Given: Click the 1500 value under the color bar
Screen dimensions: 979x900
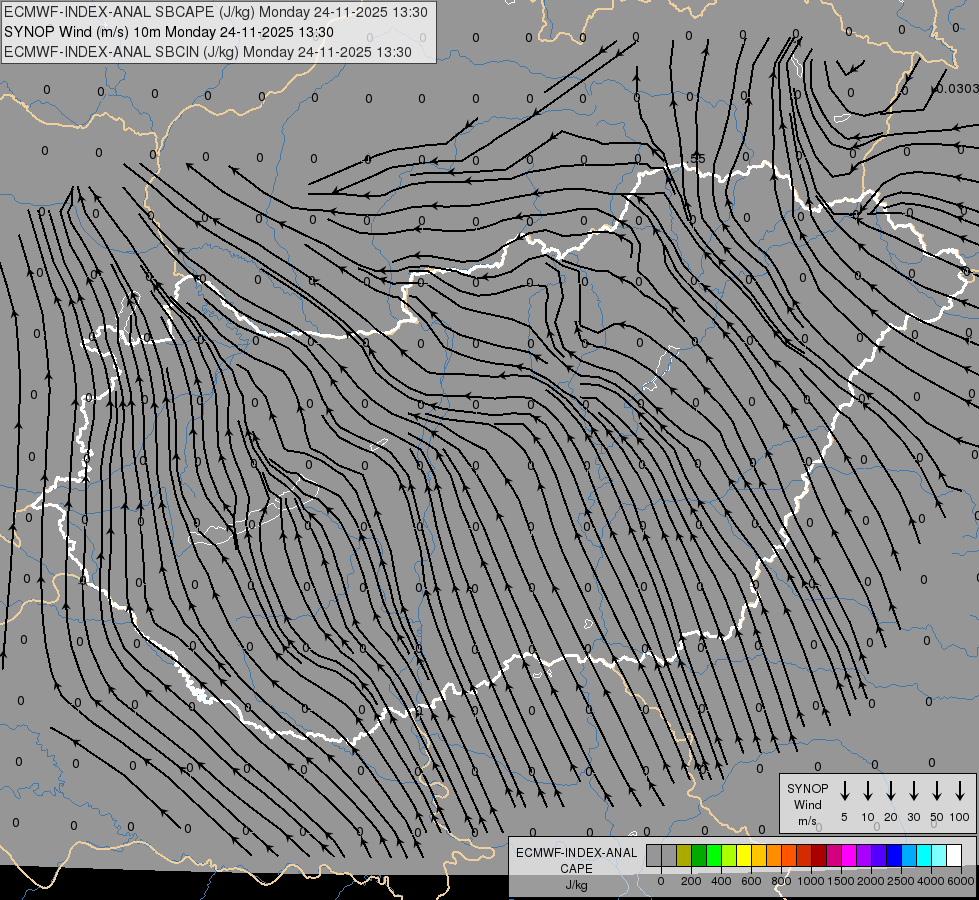Looking at the screenshot, I should (840, 881).
